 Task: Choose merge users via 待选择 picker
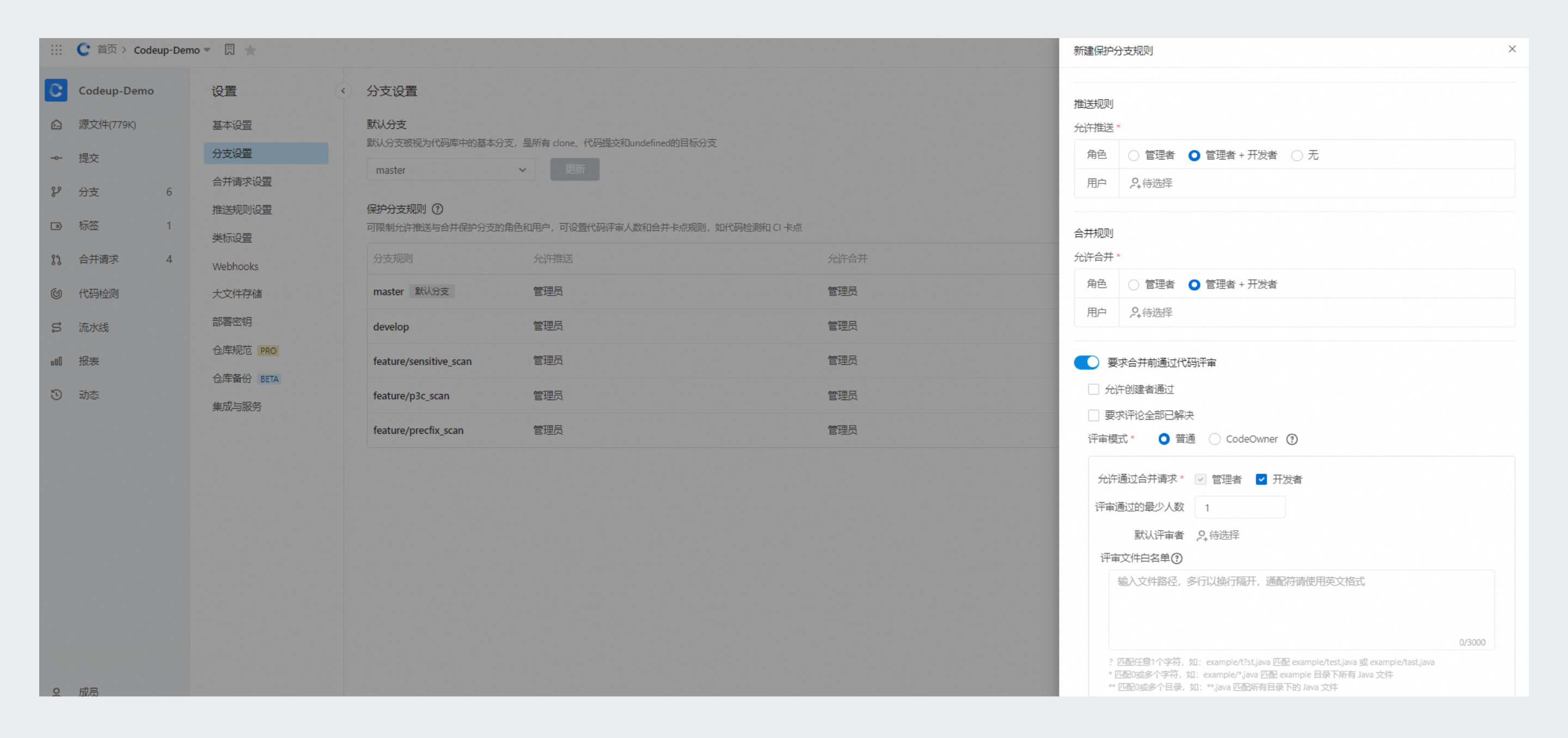[x=1150, y=313]
